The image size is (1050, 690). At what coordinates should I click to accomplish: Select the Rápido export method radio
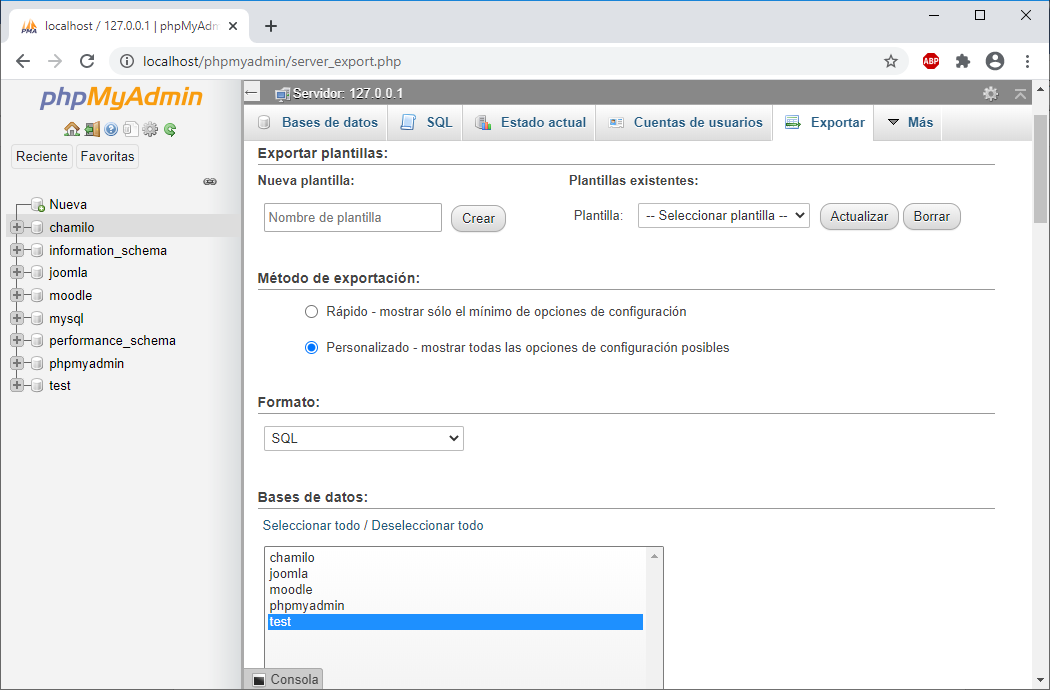[311, 311]
